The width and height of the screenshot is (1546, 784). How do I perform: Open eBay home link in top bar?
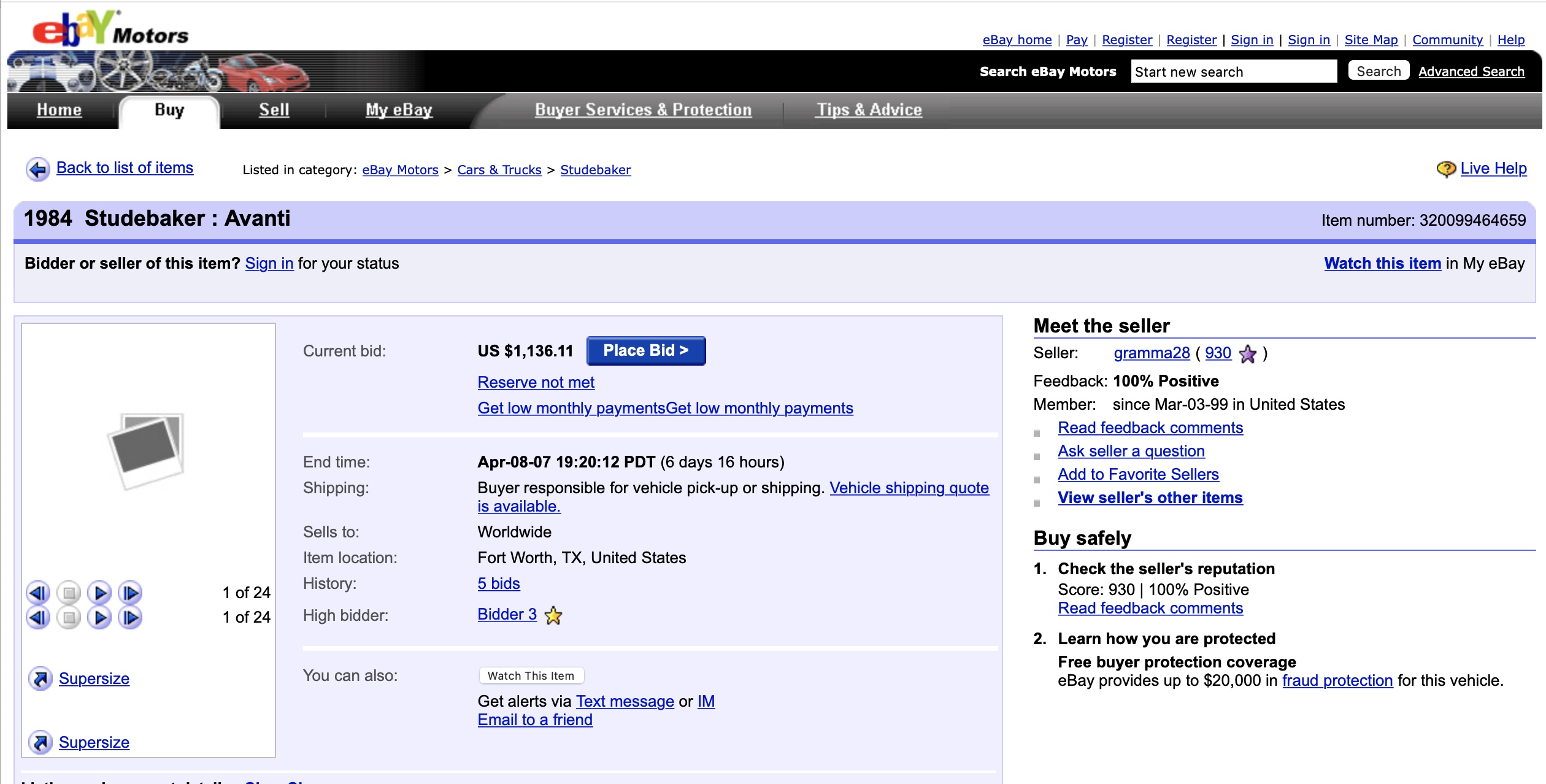(1017, 40)
